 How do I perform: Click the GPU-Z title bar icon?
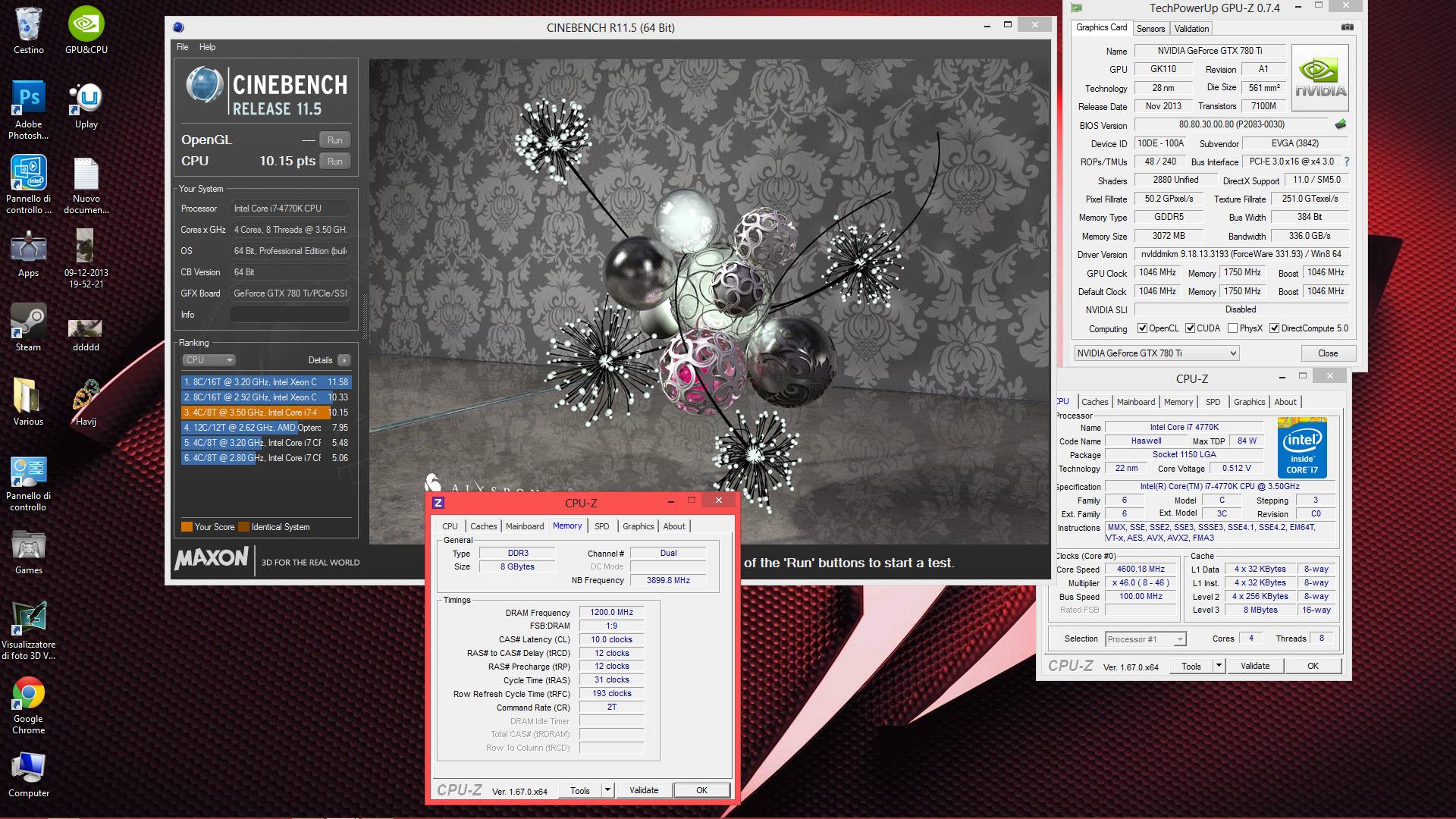point(1076,8)
